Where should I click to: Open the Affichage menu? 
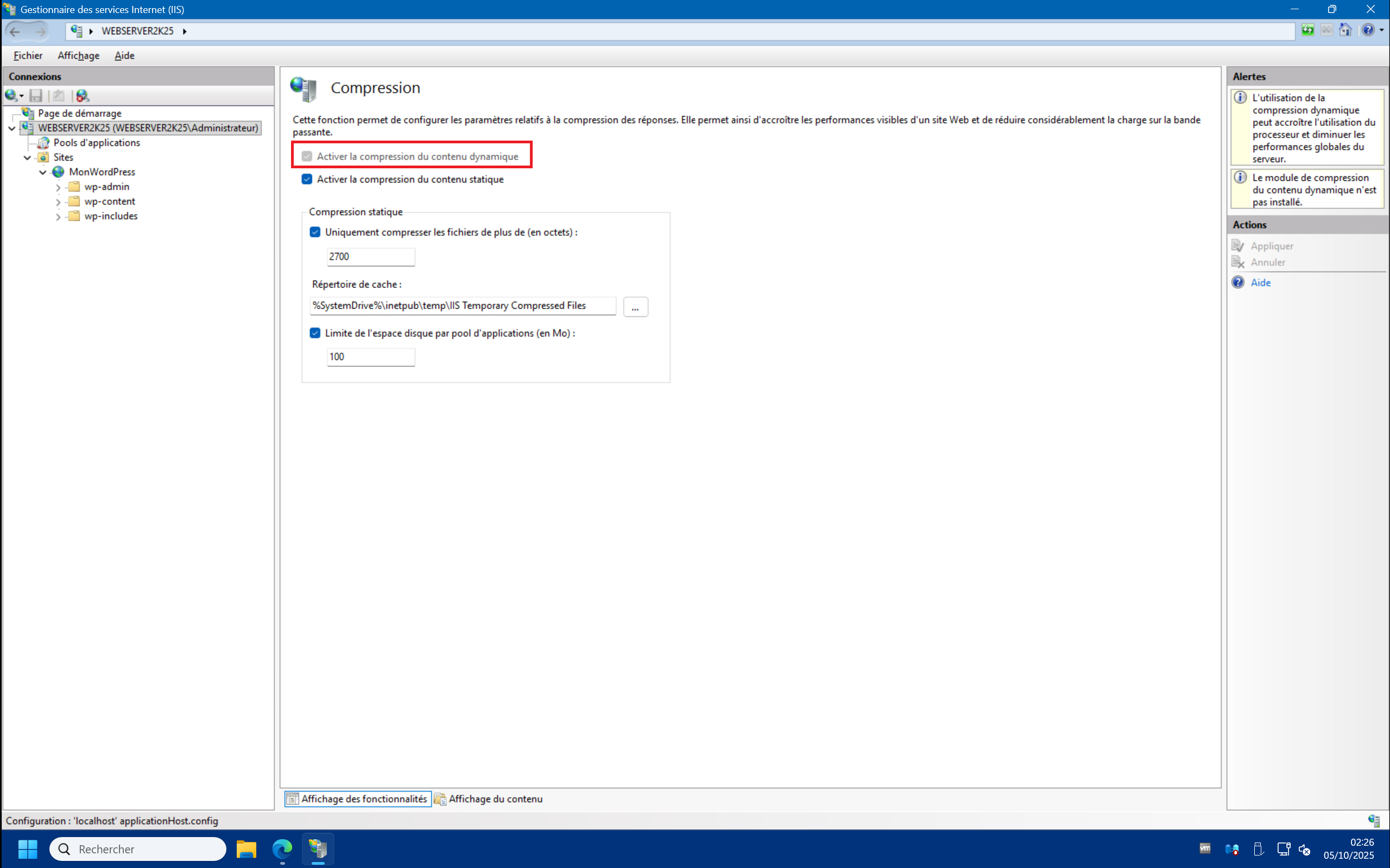coord(78,55)
